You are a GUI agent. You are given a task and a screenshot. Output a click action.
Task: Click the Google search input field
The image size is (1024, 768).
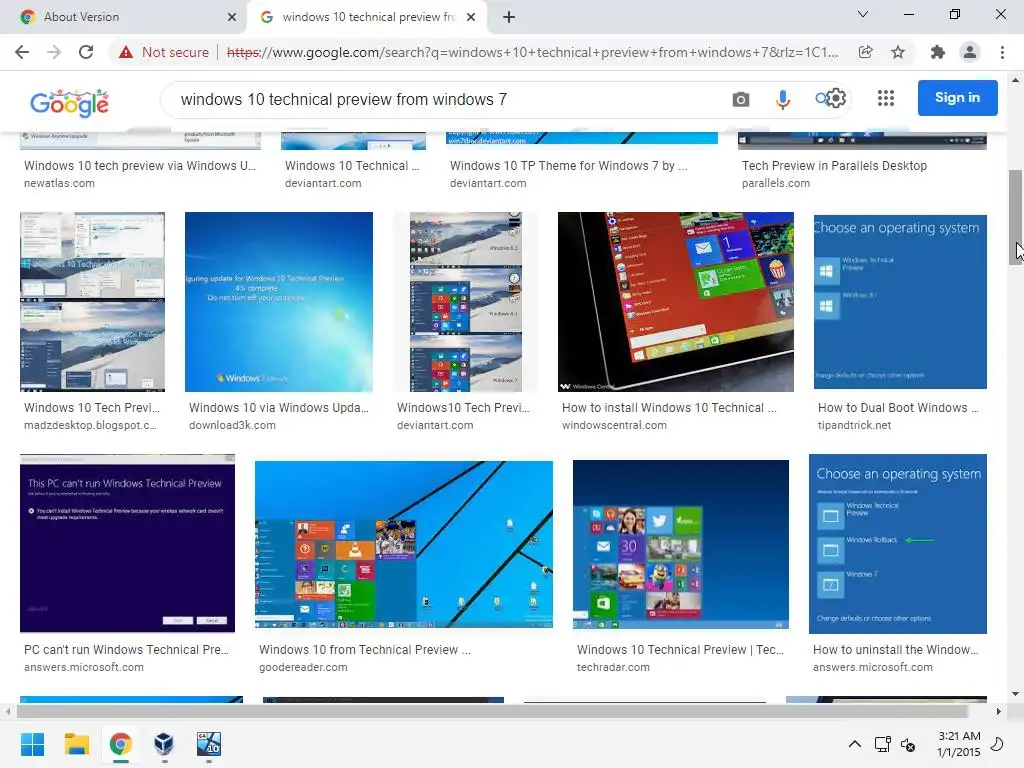451,99
